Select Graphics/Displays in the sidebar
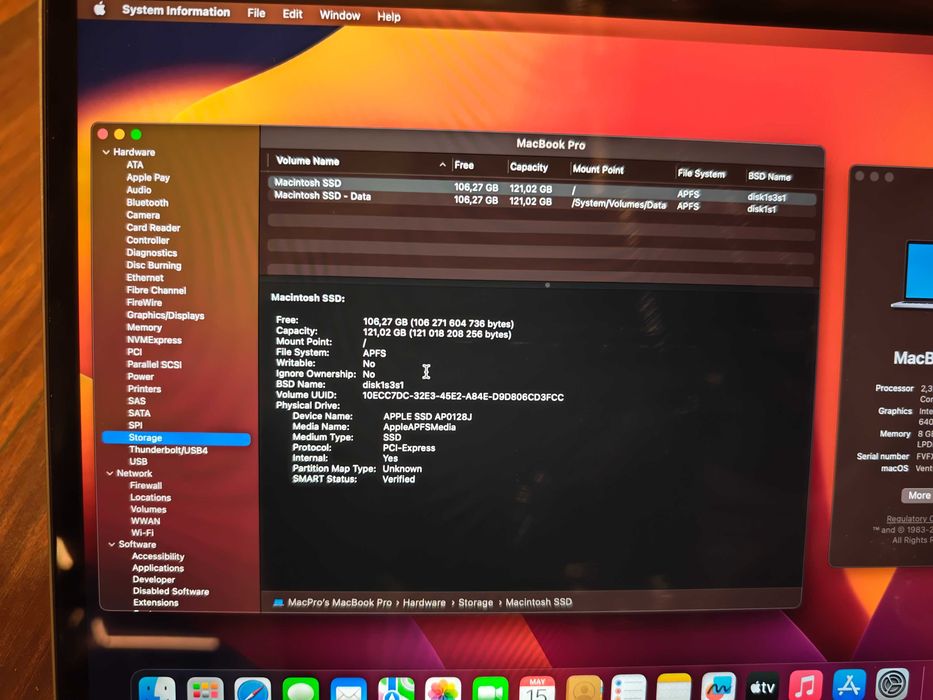Viewport: 933px width, 700px height. click(165, 315)
